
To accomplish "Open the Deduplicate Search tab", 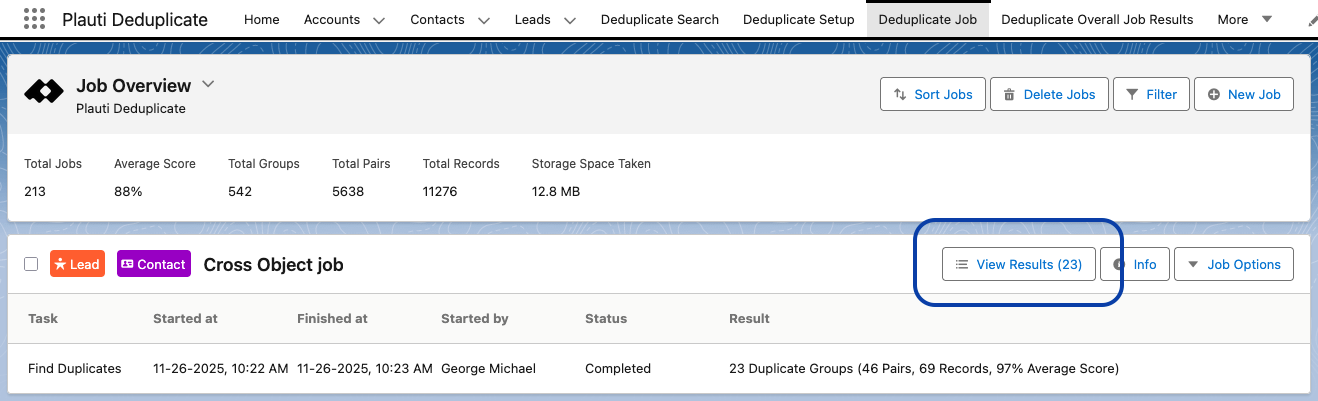I will 660,19.
